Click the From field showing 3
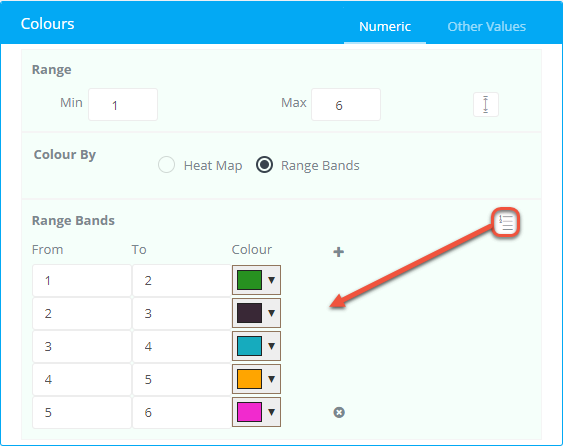The height and width of the screenshot is (446, 563). point(82,347)
